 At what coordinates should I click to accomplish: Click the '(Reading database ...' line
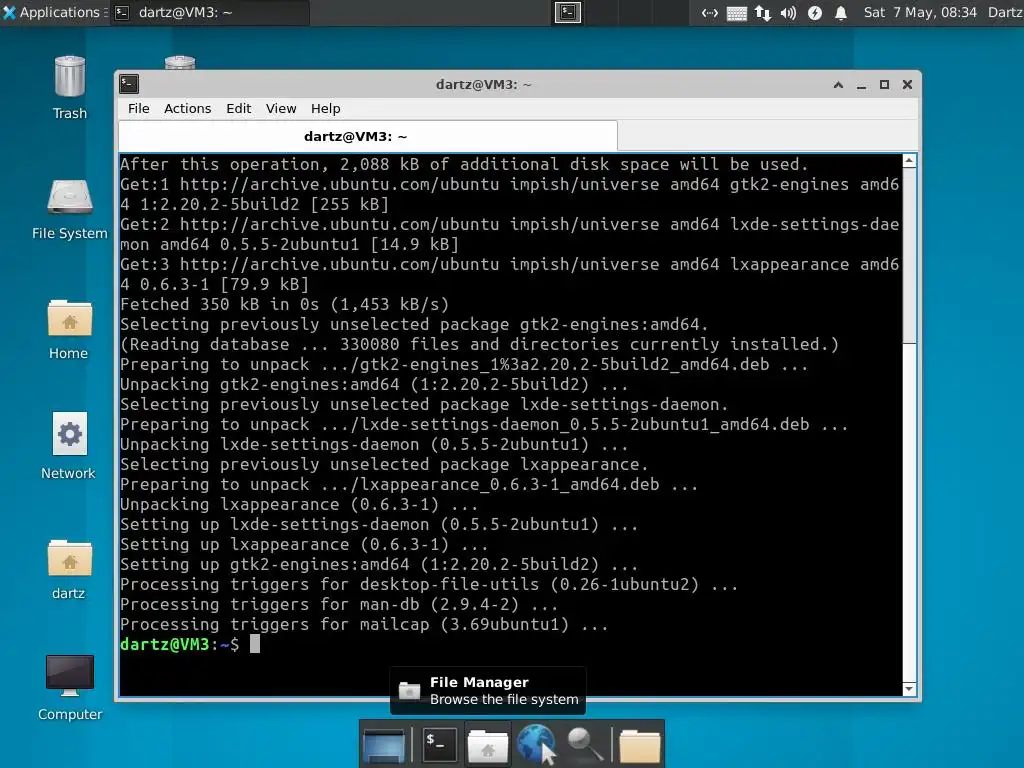[479, 344]
